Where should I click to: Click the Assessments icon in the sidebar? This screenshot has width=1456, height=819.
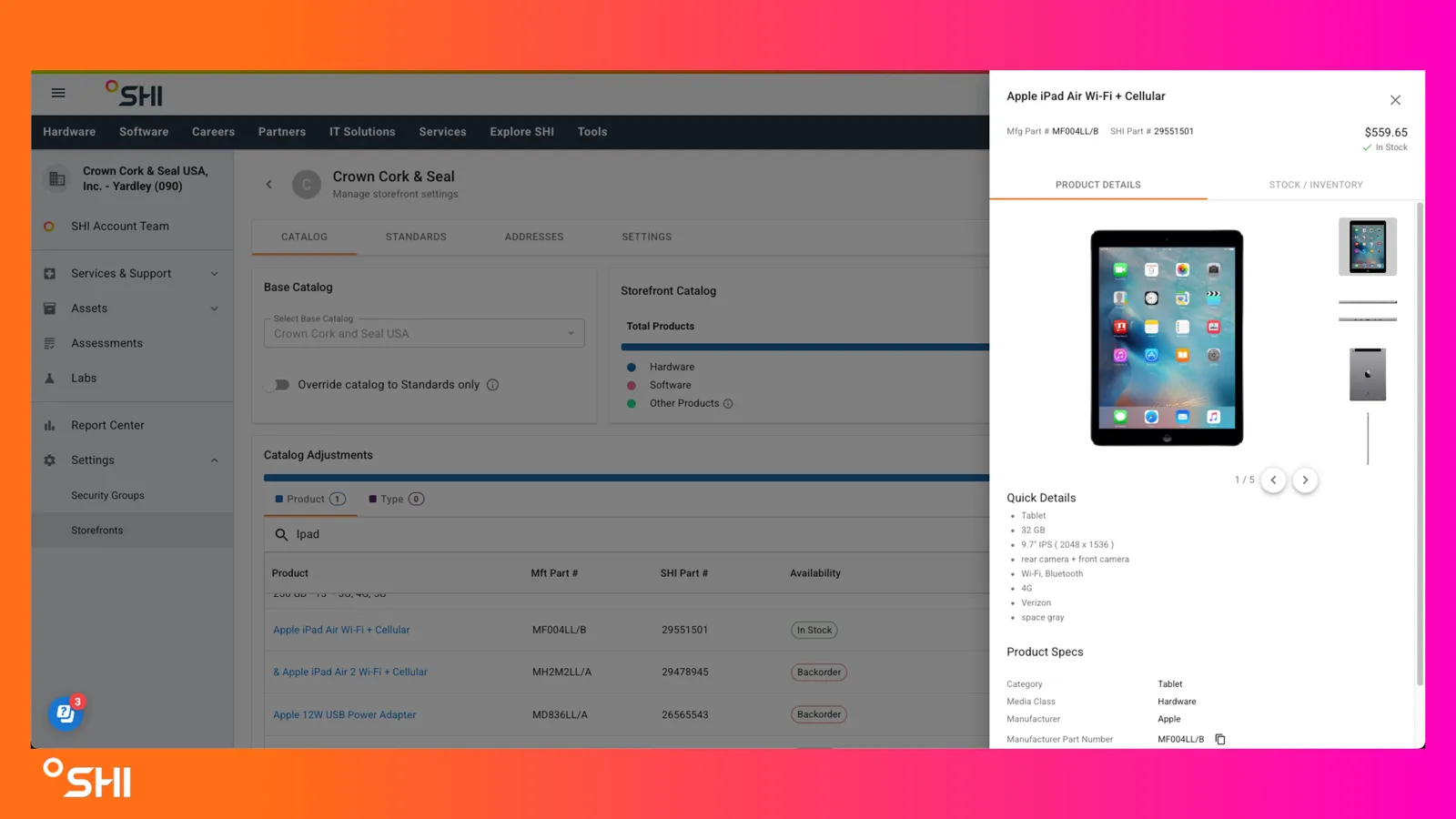tap(50, 344)
